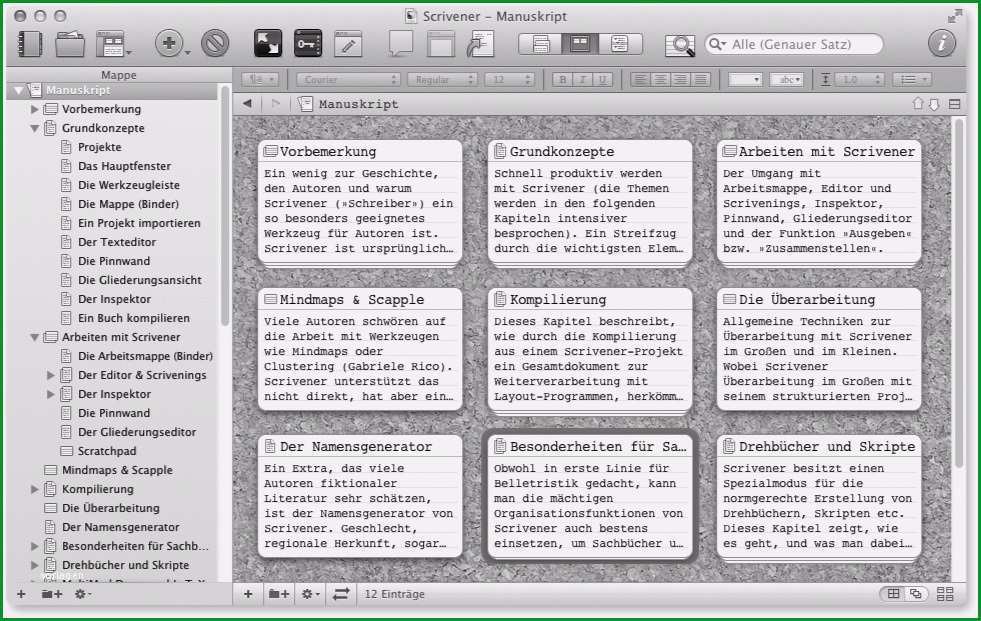Switch to Scrivenings document view mode
The width and height of the screenshot is (981, 621).
[541, 44]
